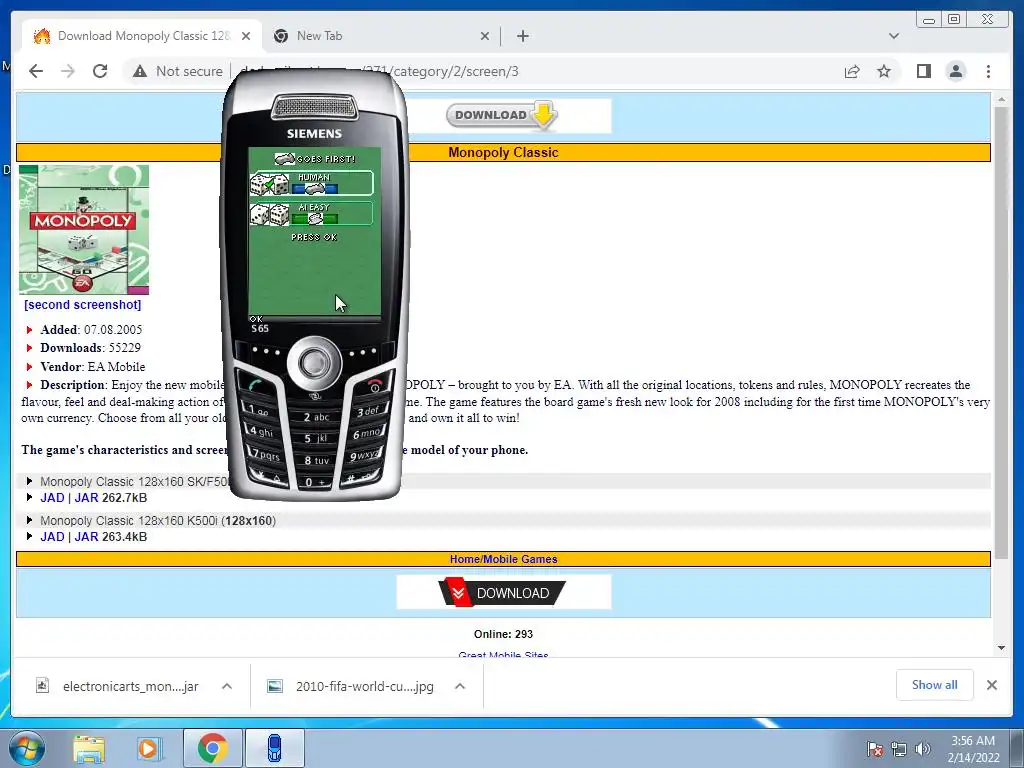Launch Windows Media Player from the taskbar
This screenshot has width=1024, height=768.
(149, 748)
